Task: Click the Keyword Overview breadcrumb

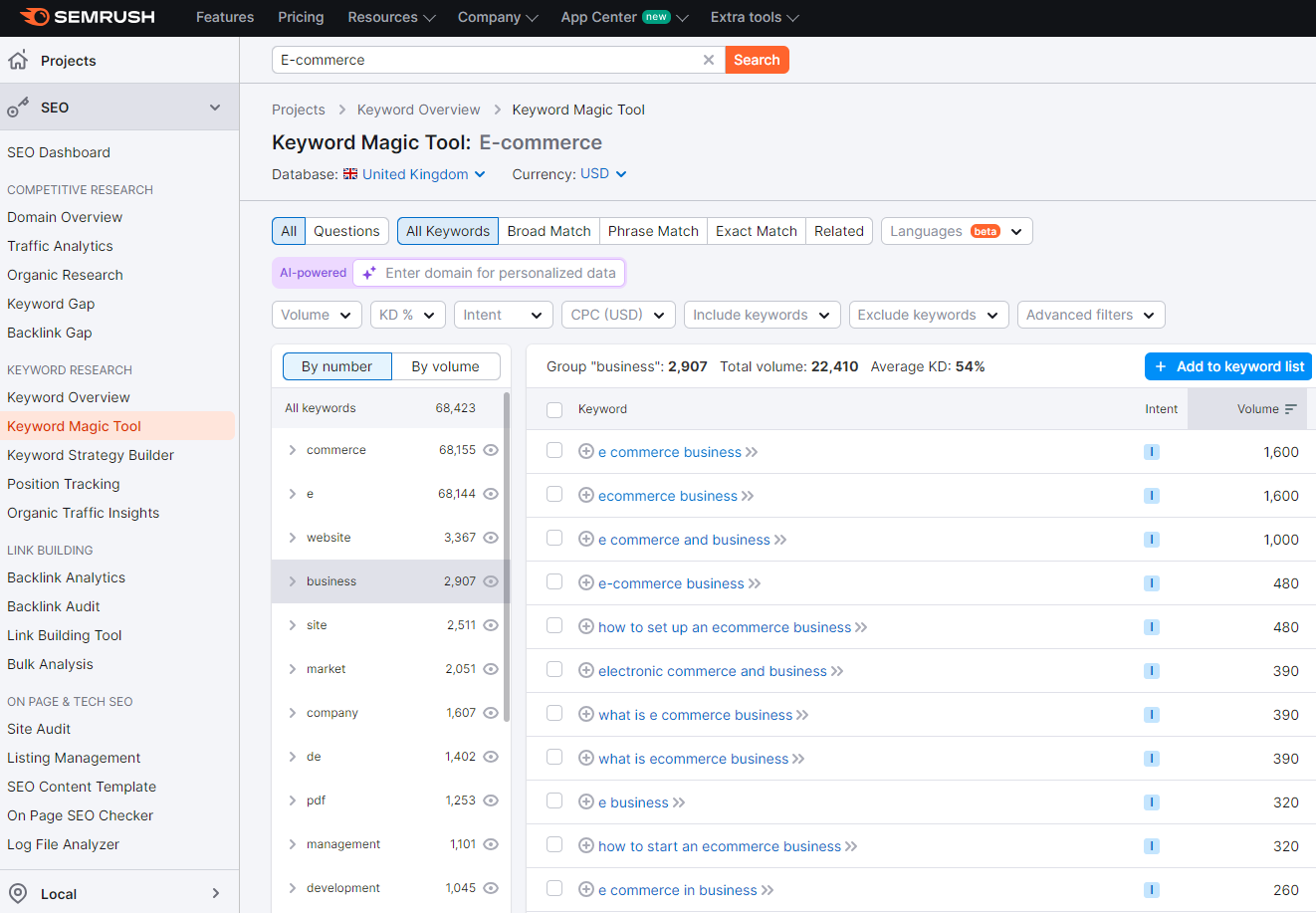Action: [418, 110]
